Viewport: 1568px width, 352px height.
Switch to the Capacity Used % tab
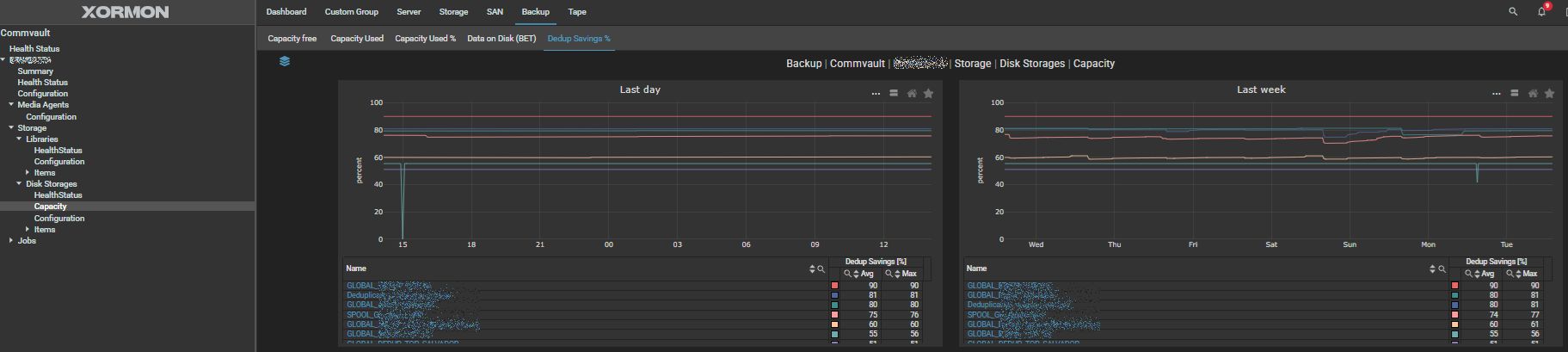425,39
